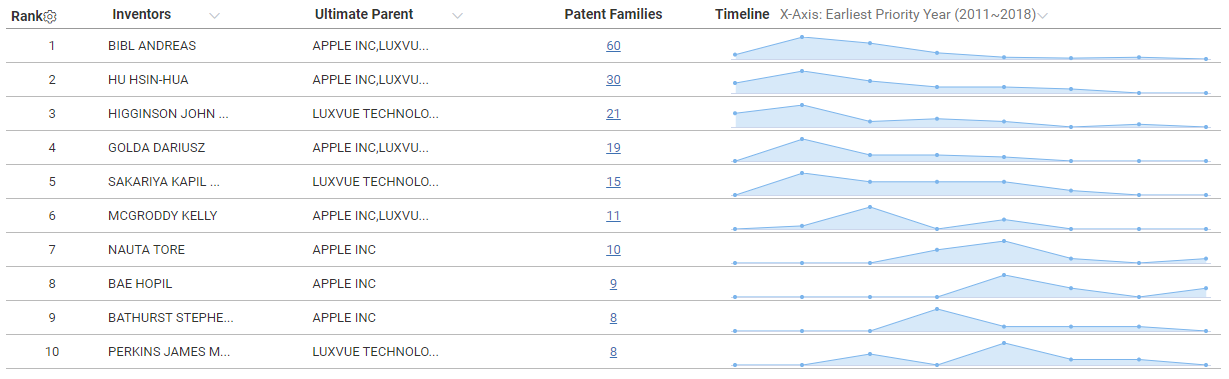The height and width of the screenshot is (379, 1229).
Task: Expand the Ultimate Parent column dropdown arrow
Action: [457, 16]
